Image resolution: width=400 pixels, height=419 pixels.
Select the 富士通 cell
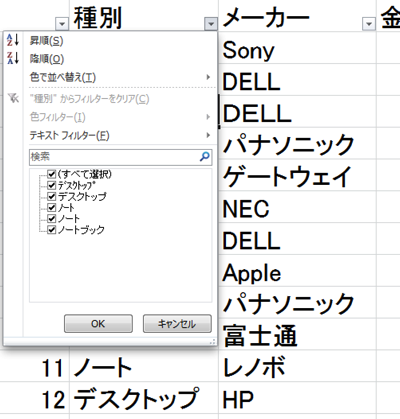pyautogui.click(x=297, y=334)
